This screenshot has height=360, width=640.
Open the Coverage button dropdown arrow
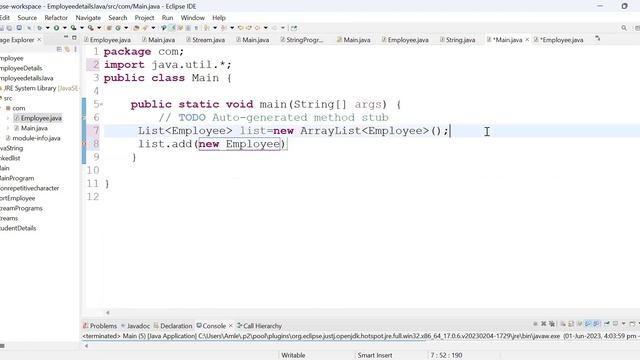point(82,28)
